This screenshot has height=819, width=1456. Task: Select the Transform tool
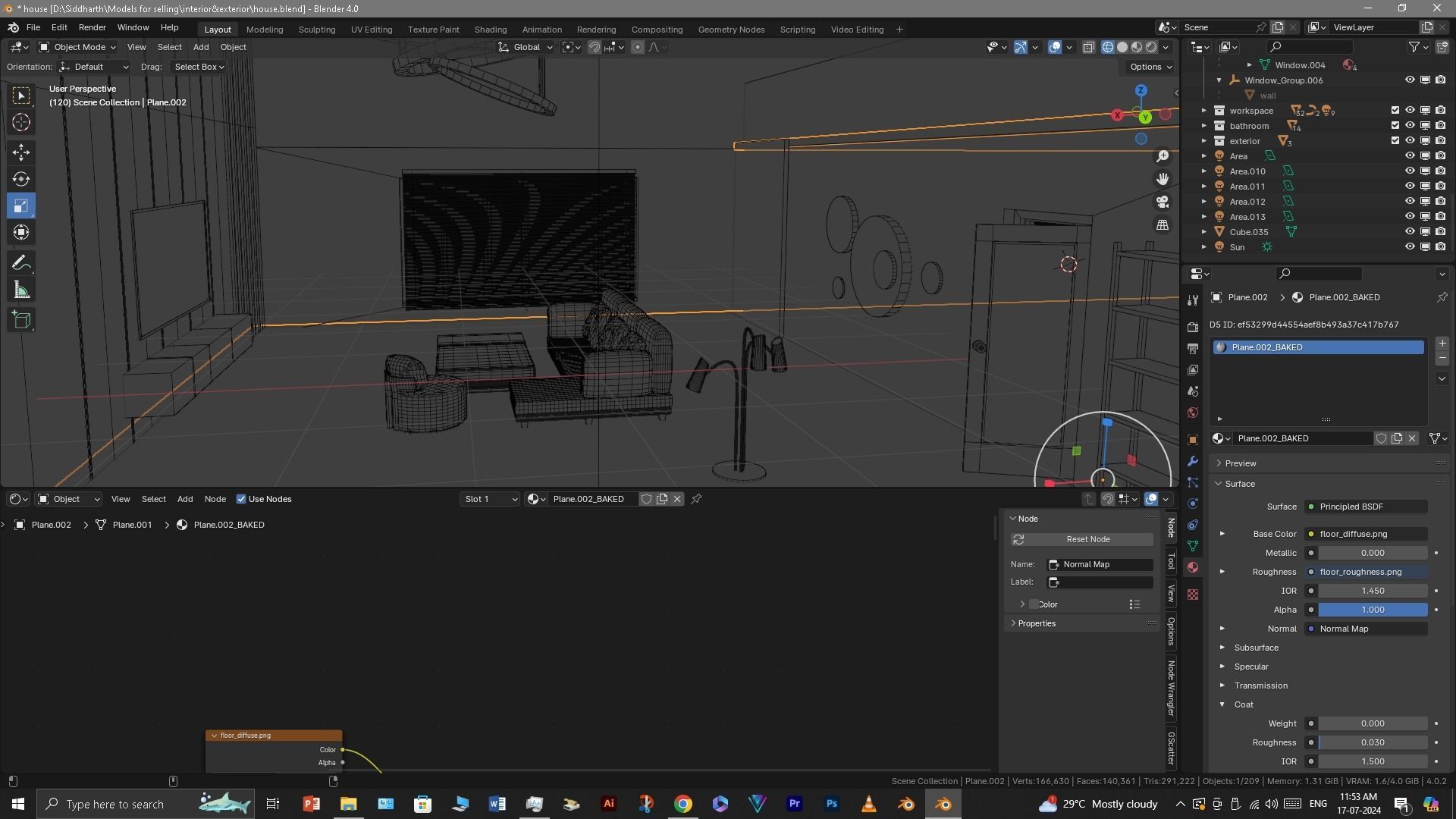[21, 232]
